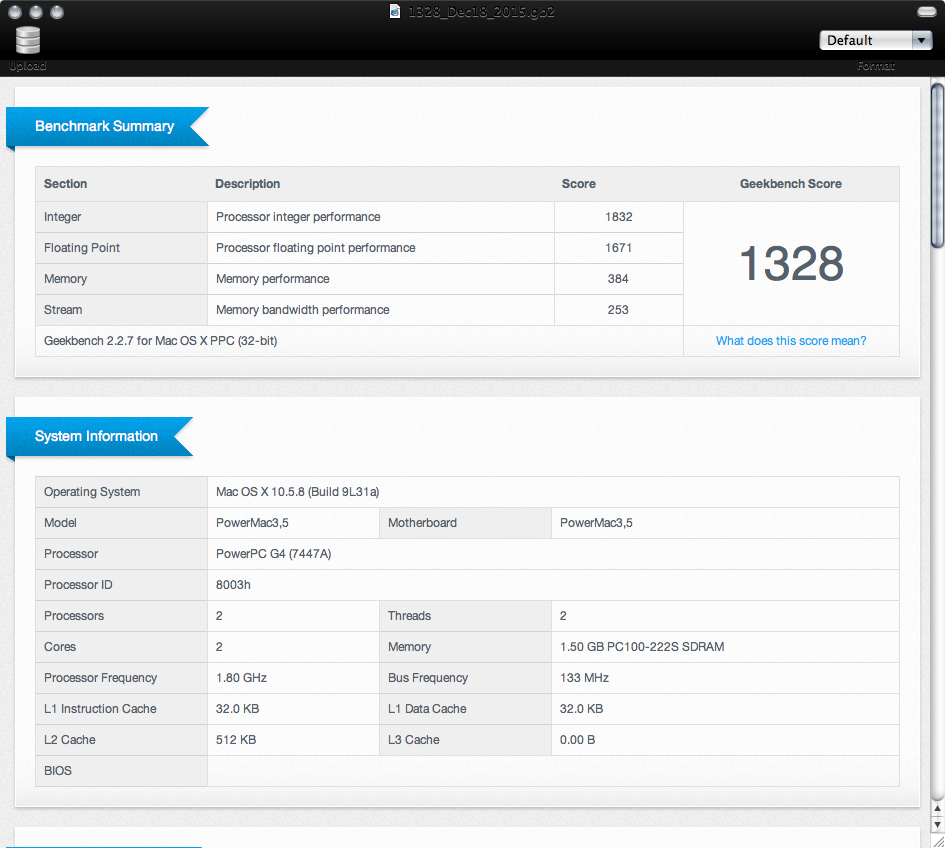
Task: Click the Benchmark Summary banner
Action: click(107, 126)
